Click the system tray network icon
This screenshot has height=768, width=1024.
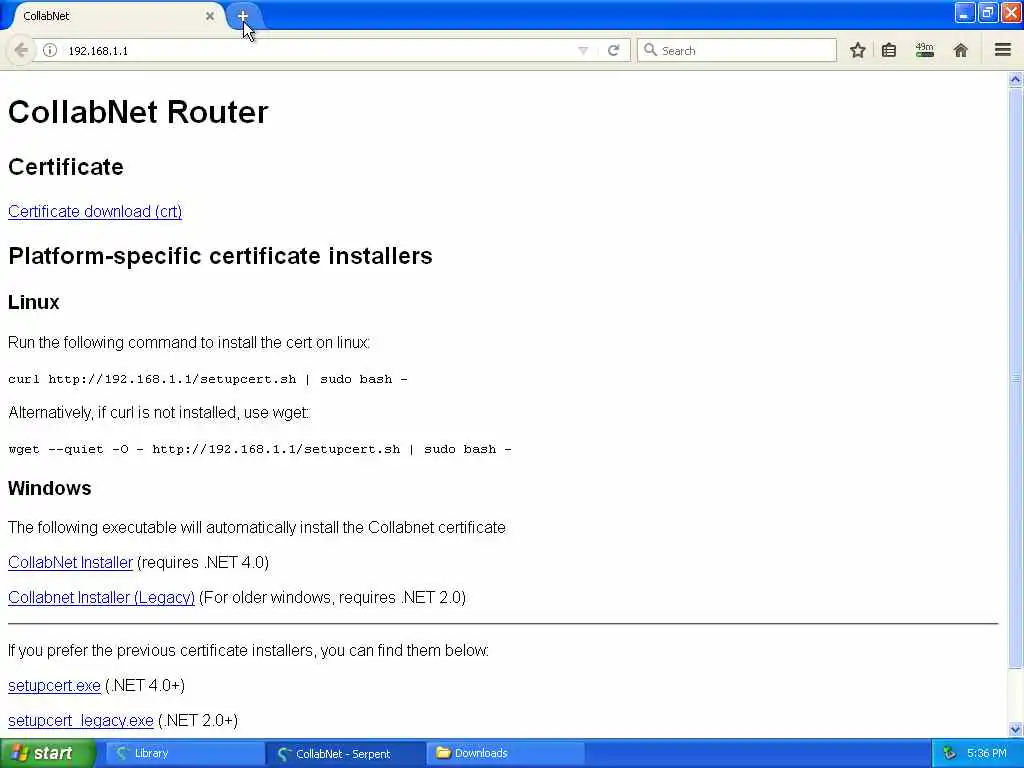pos(950,754)
